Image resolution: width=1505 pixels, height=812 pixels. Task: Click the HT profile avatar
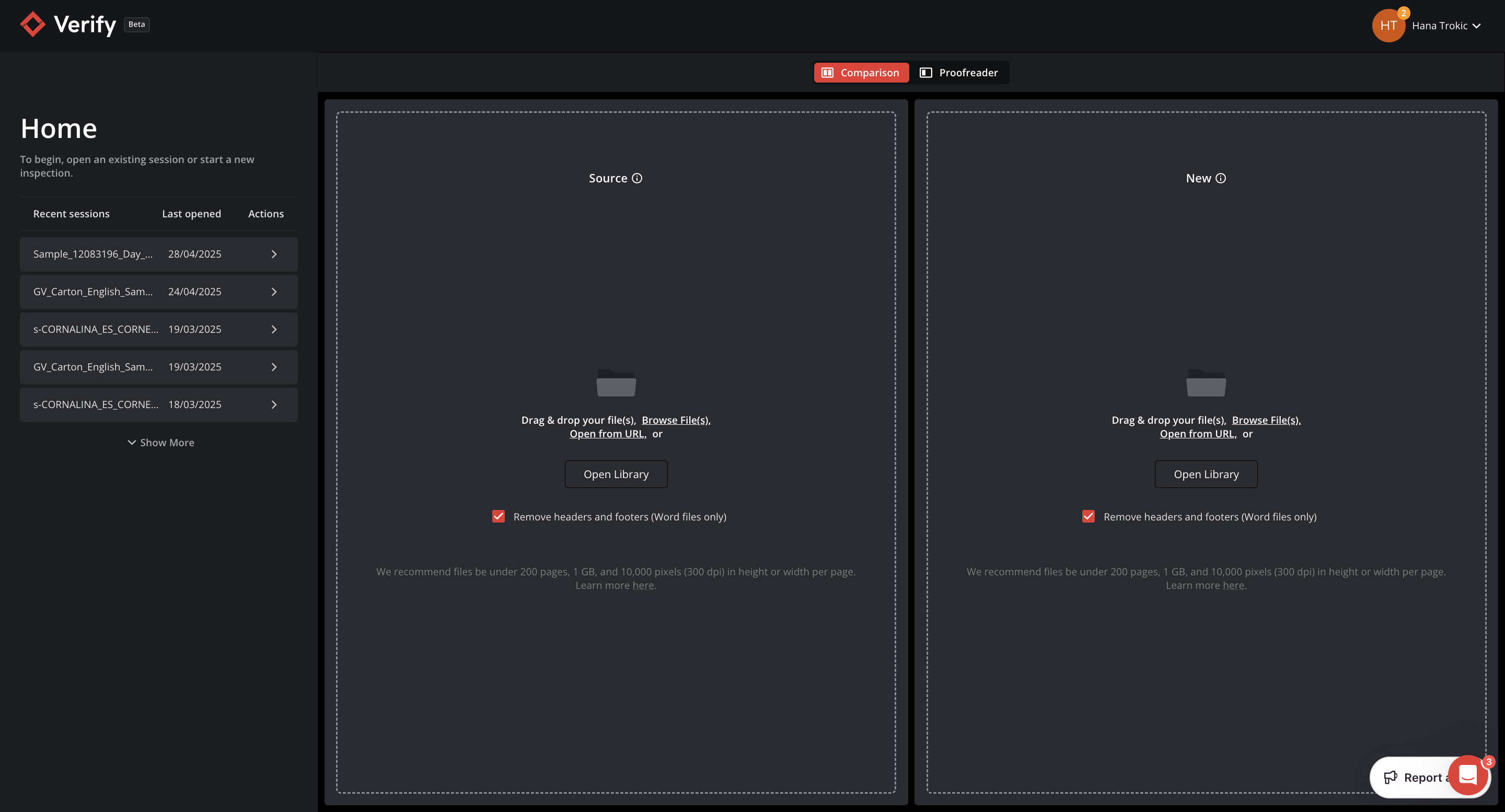click(1389, 25)
